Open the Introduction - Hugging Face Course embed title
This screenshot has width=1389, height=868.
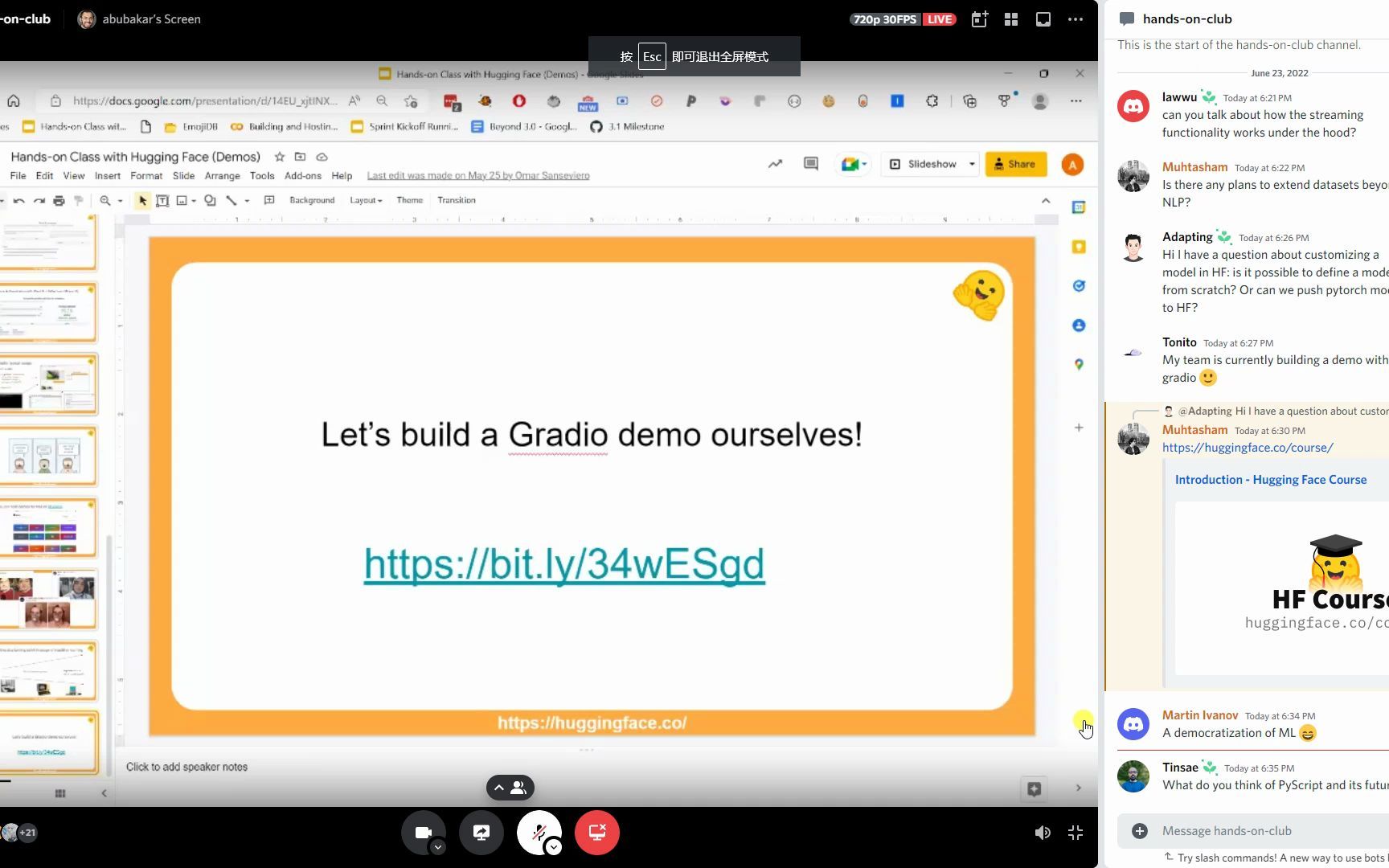(x=1271, y=480)
